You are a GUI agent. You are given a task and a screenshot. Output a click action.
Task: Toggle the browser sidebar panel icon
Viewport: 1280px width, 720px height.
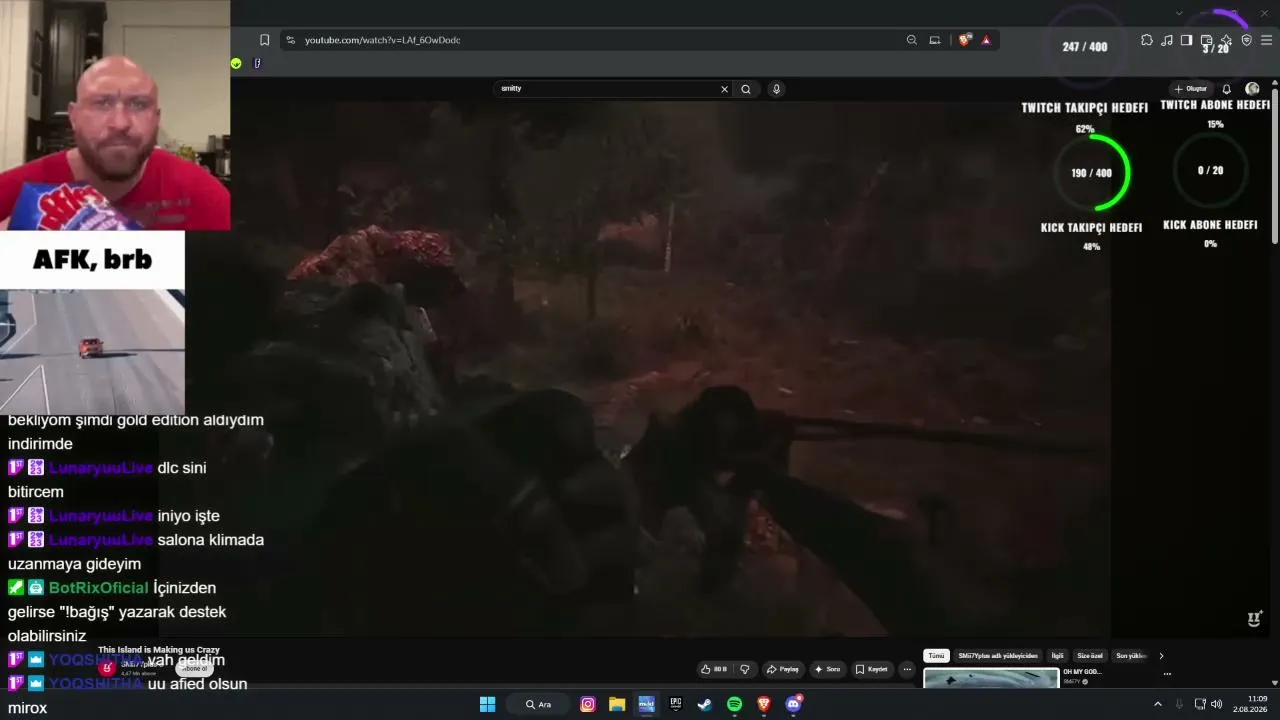[x=1186, y=40]
